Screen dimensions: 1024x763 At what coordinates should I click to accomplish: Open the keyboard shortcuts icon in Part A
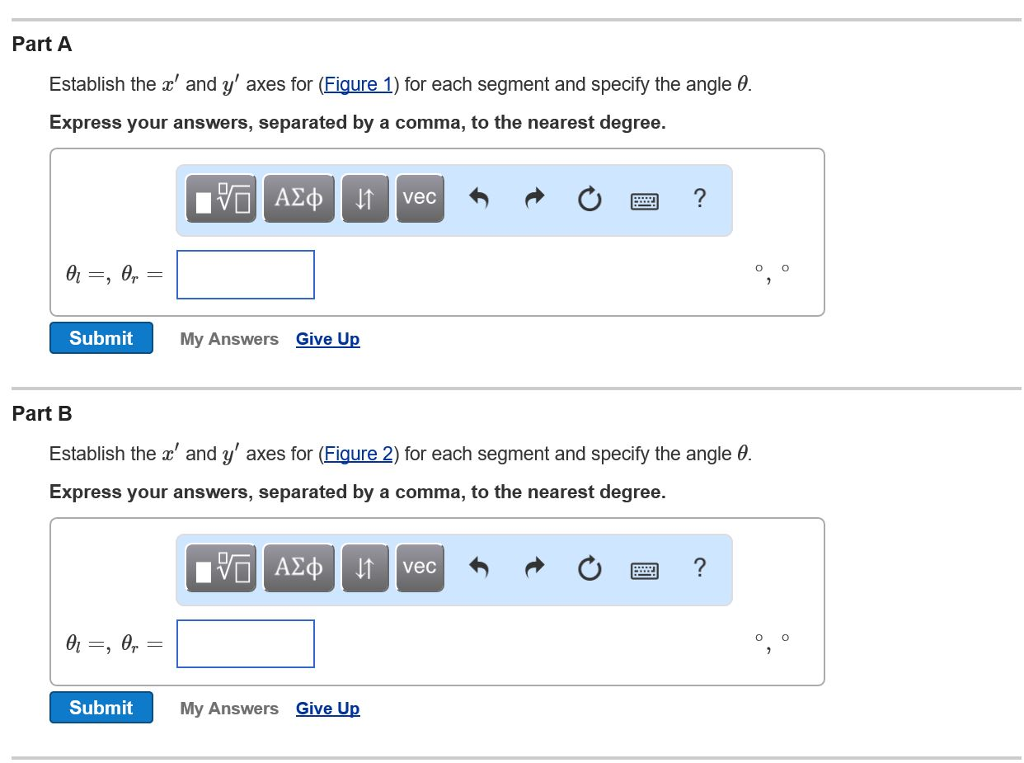tap(645, 200)
